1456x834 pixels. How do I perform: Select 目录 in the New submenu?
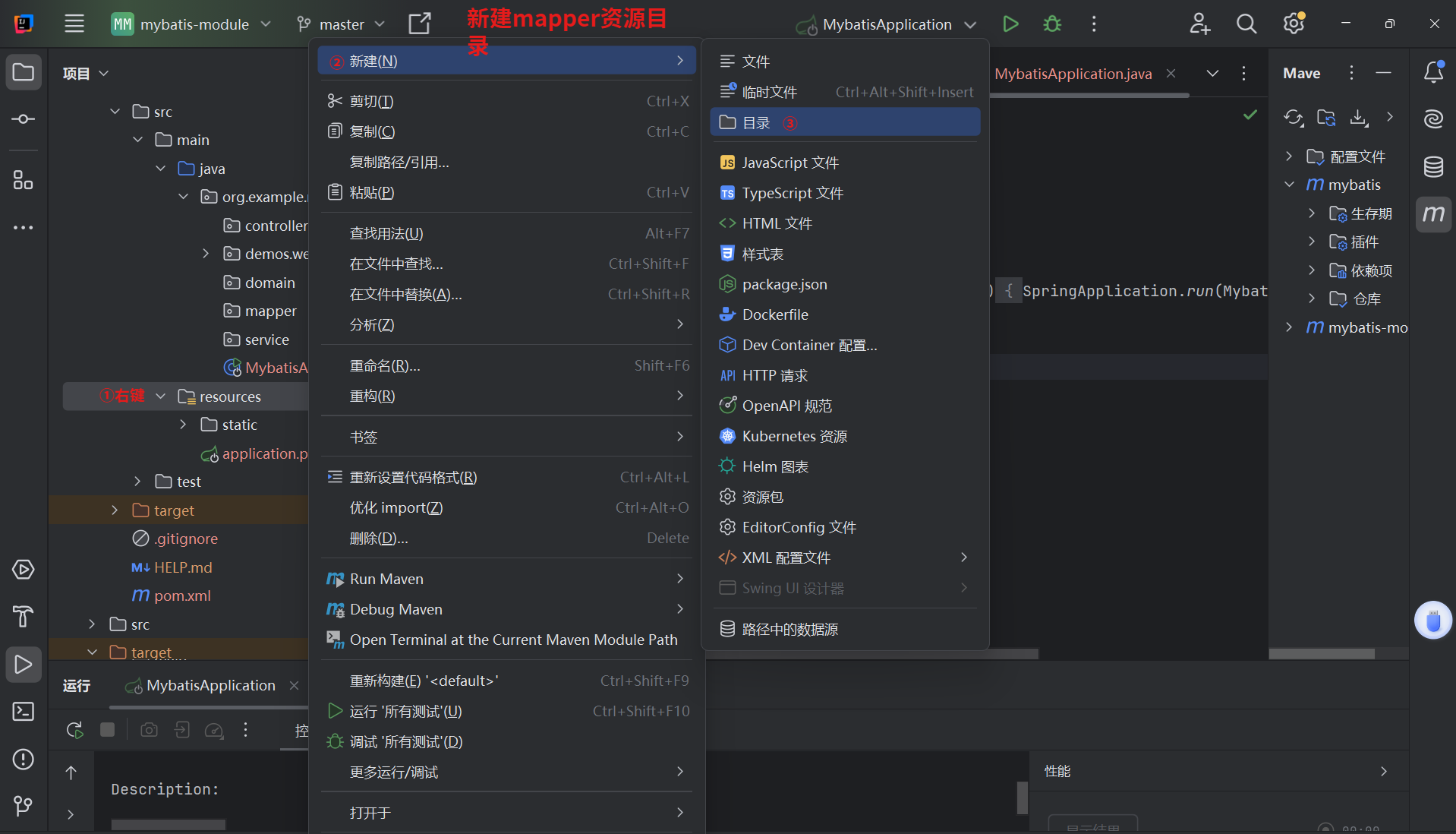[x=845, y=122]
